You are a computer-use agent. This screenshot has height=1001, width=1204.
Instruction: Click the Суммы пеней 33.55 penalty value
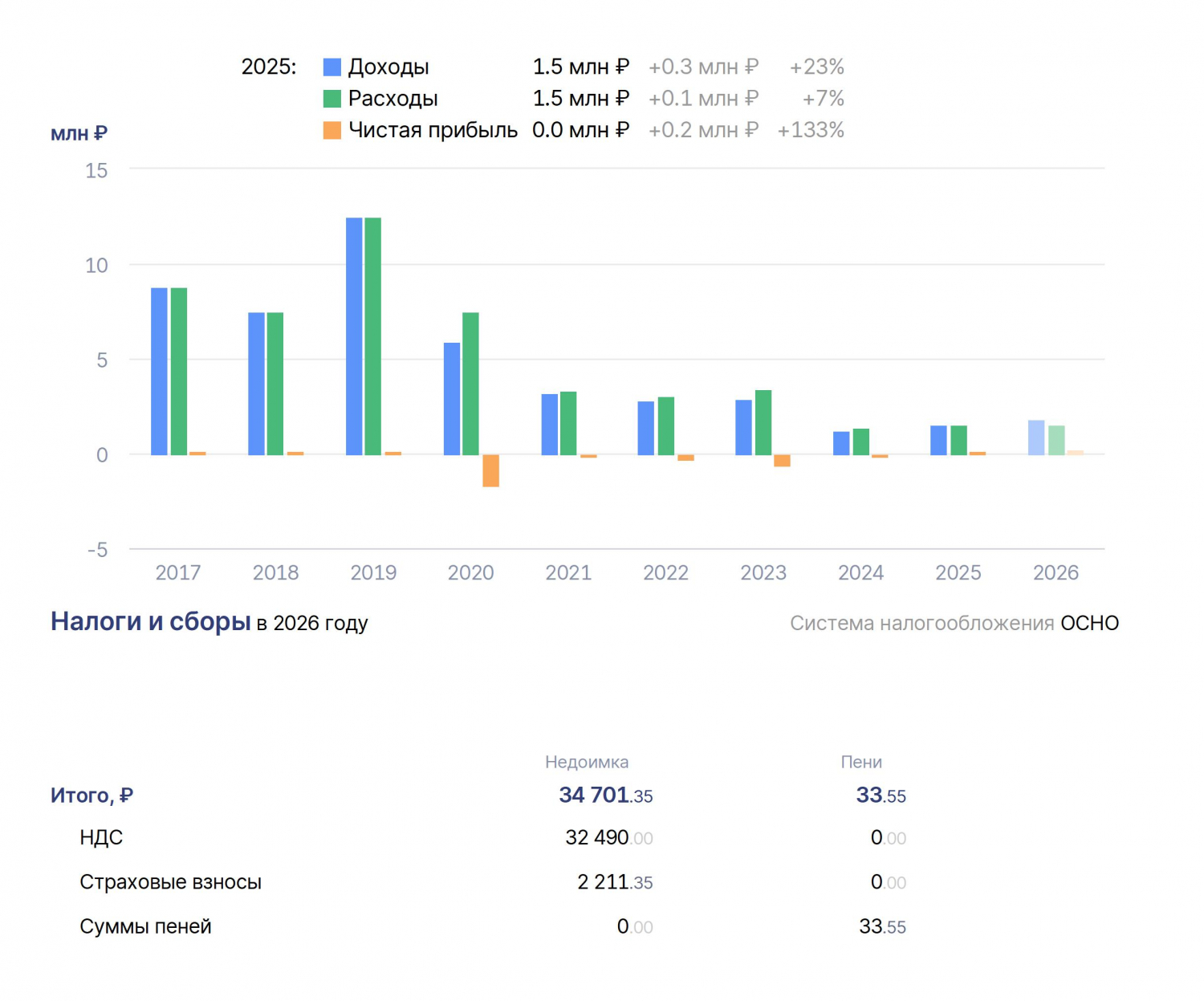coord(882,926)
